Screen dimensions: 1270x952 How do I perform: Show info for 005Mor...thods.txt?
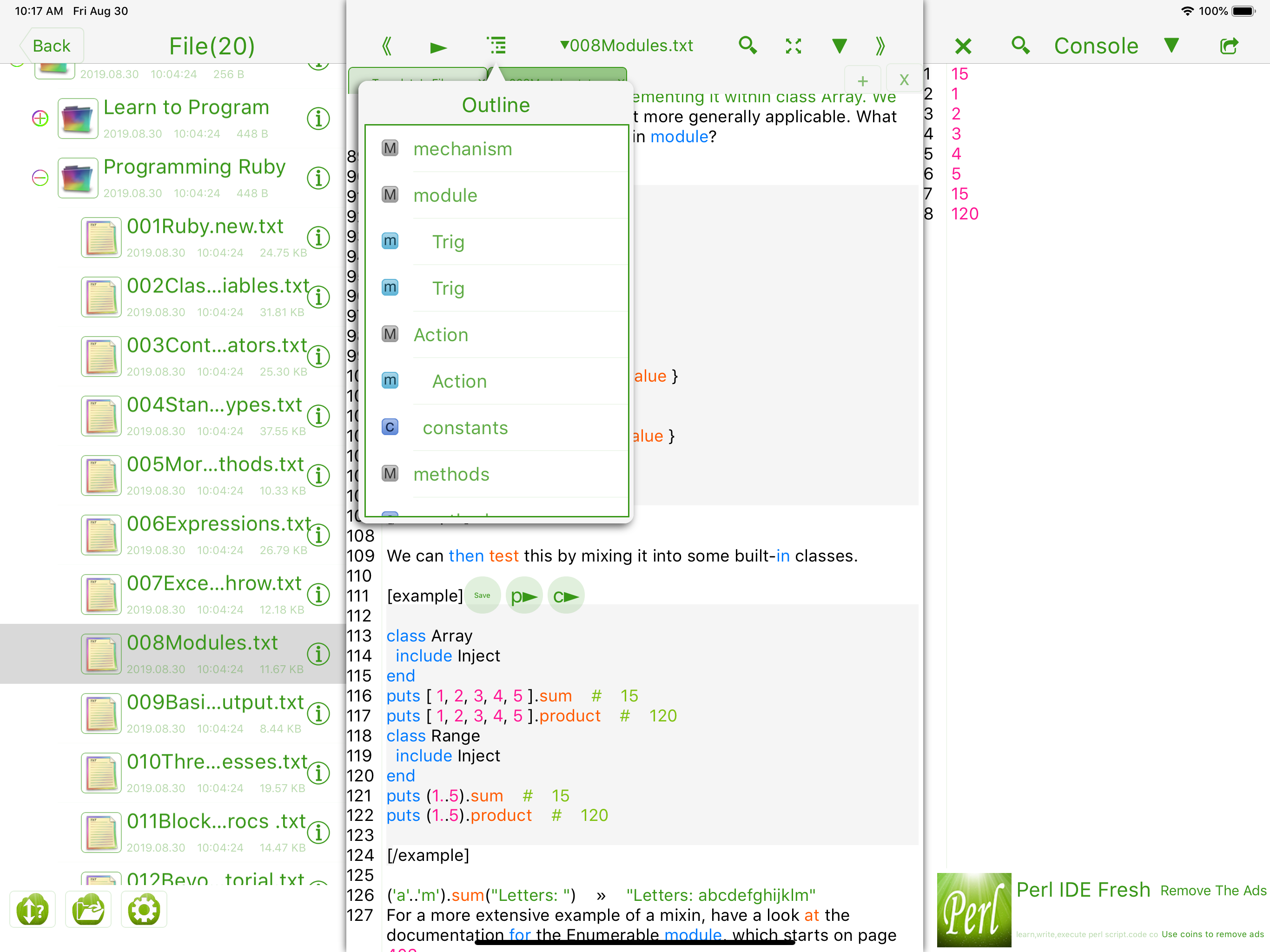(318, 476)
